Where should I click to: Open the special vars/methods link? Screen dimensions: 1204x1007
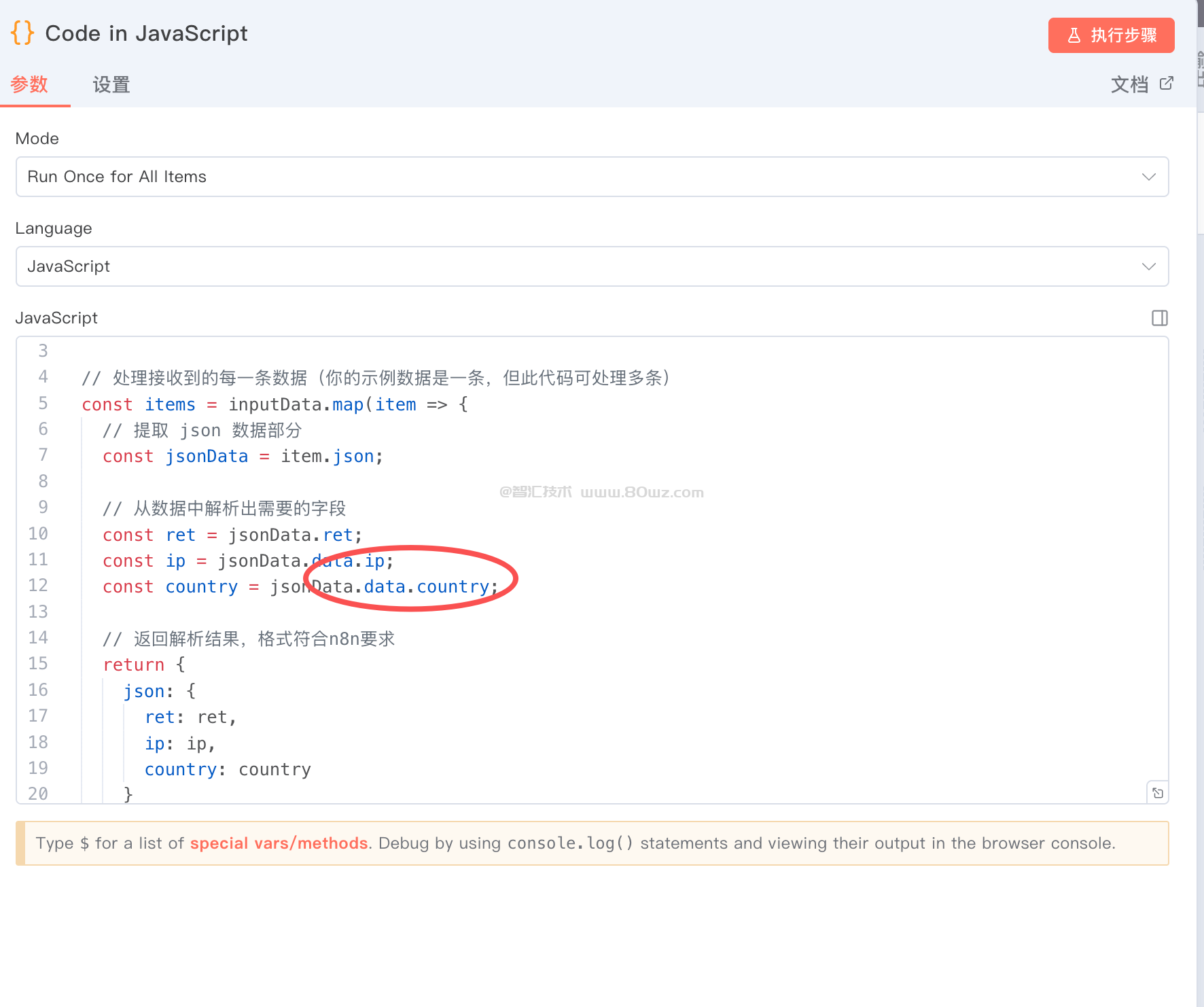point(279,843)
